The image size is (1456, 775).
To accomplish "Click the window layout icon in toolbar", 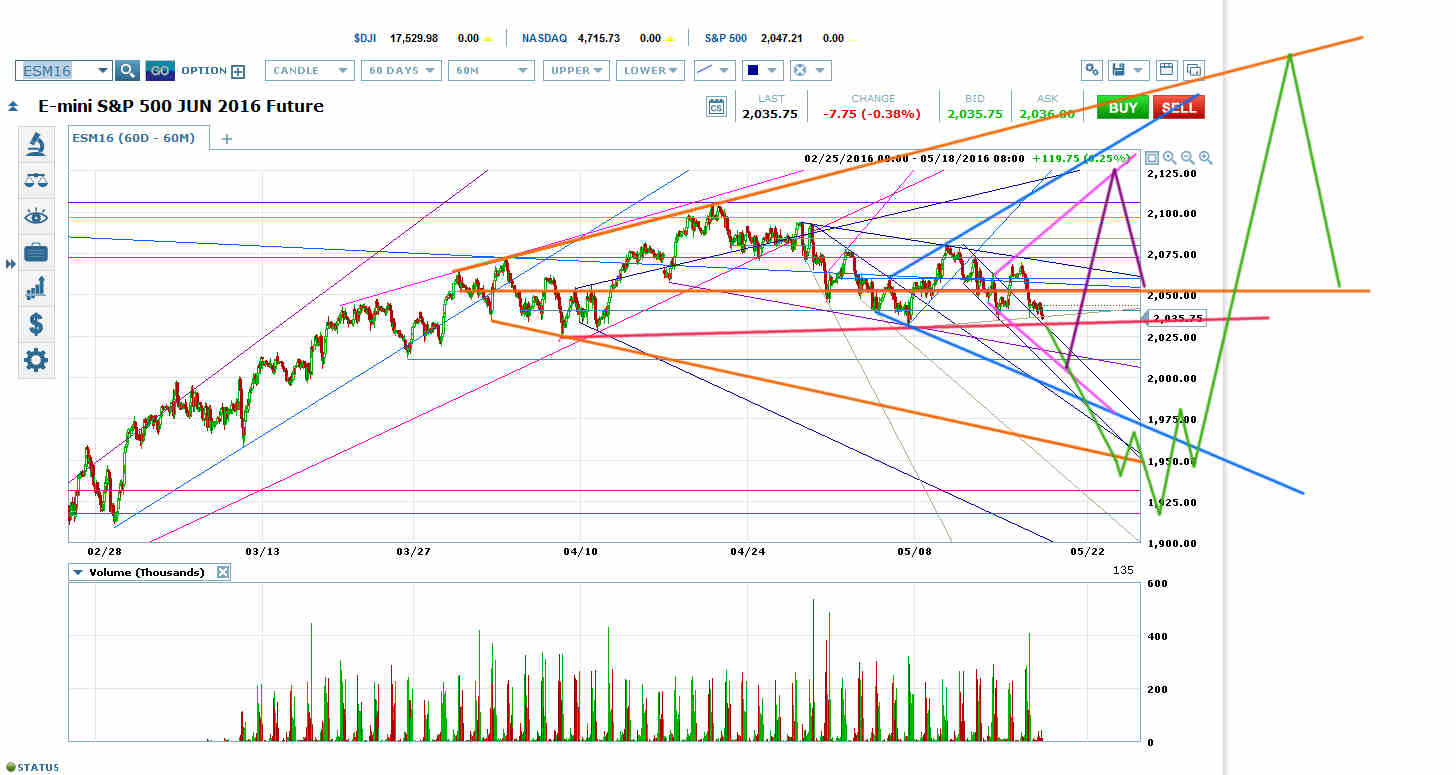I will click(x=1166, y=70).
